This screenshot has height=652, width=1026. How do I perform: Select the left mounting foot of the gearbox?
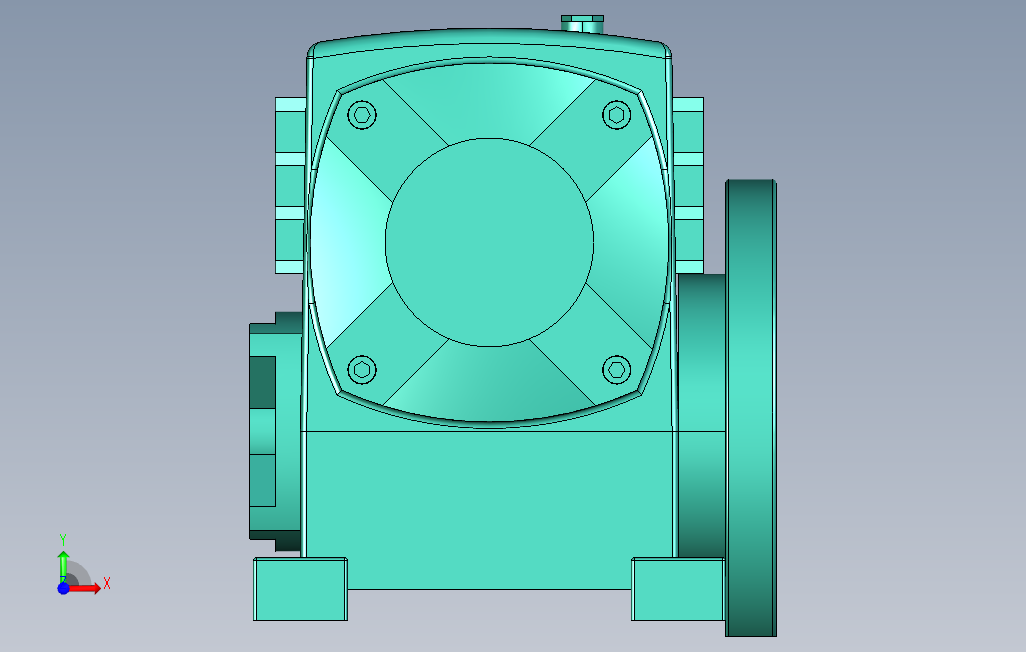(300, 589)
